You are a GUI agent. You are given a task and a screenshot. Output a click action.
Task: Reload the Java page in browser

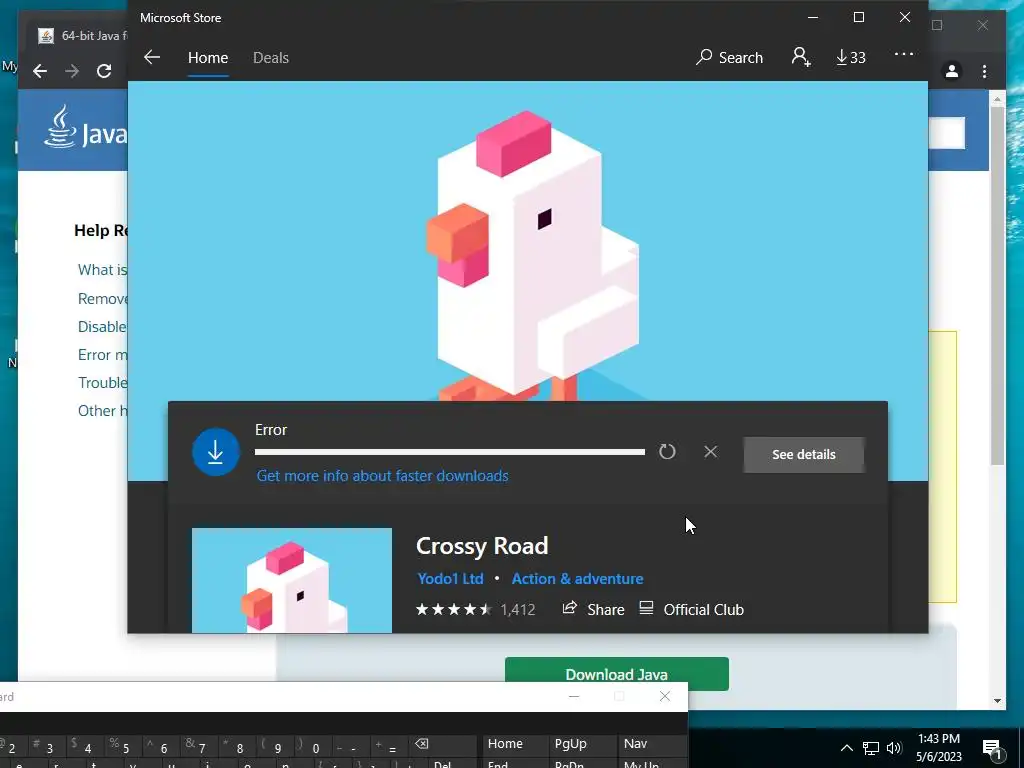pyautogui.click(x=104, y=71)
